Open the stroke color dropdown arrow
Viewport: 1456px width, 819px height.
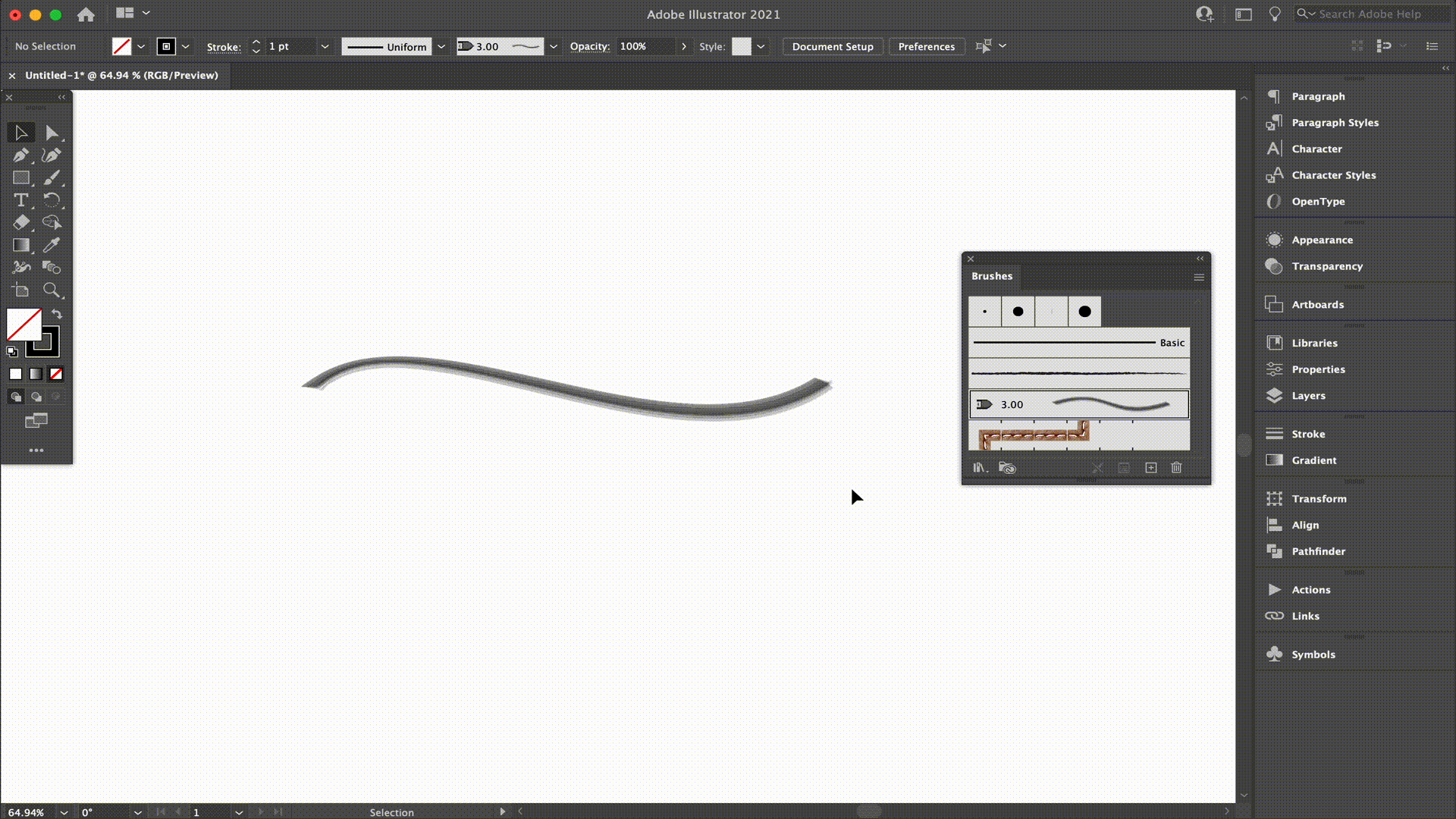185,47
